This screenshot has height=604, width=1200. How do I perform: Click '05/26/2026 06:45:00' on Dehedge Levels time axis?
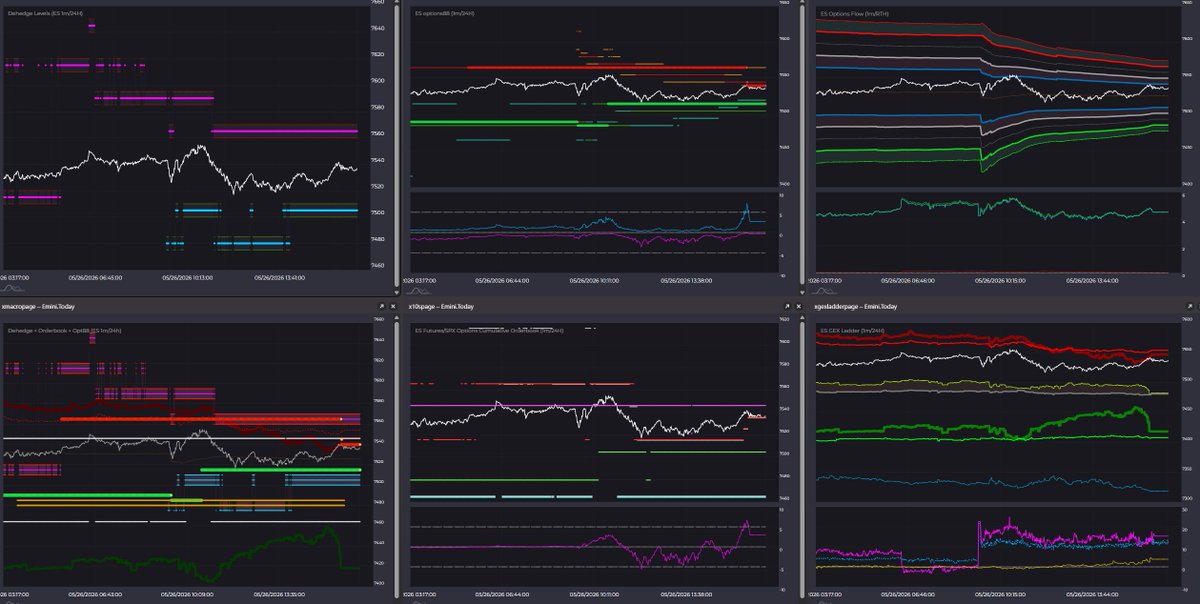(x=97, y=277)
